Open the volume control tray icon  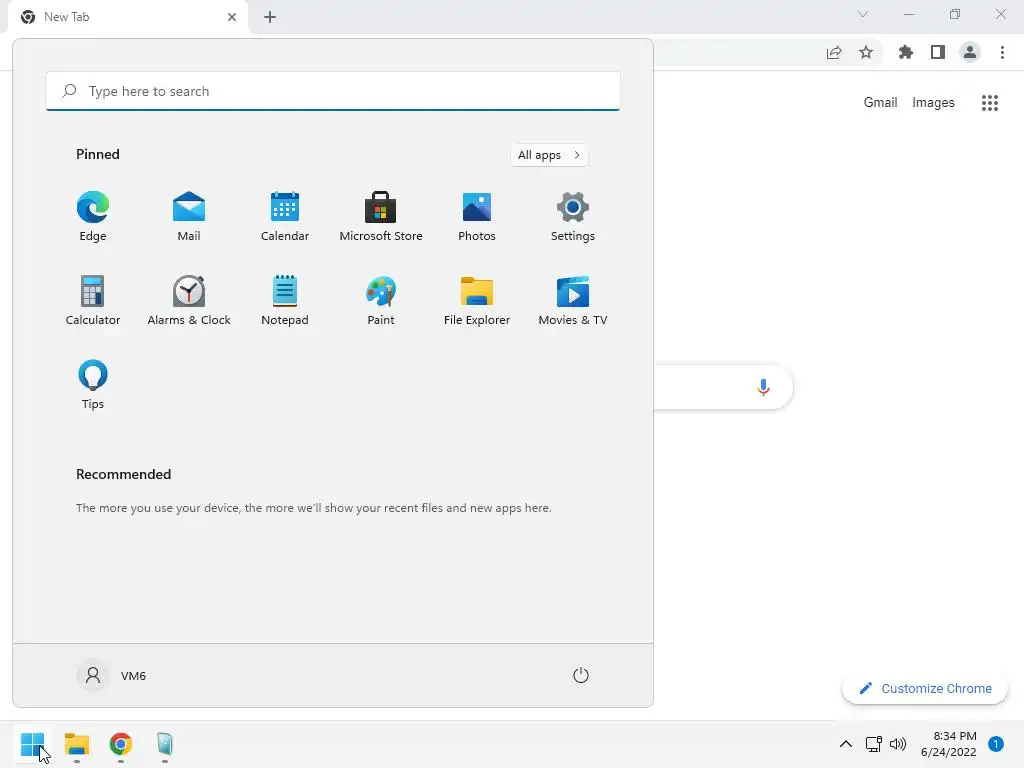click(898, 744)
